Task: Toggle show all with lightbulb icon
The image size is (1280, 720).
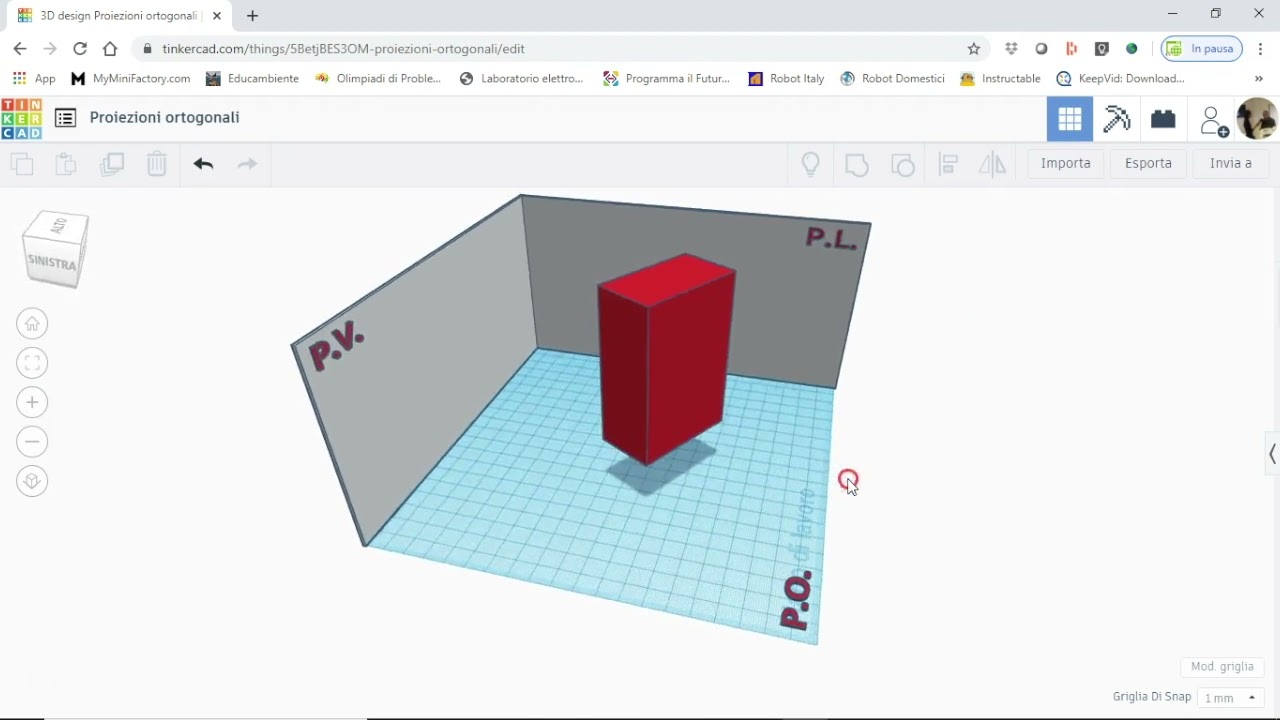Action: 811,164
